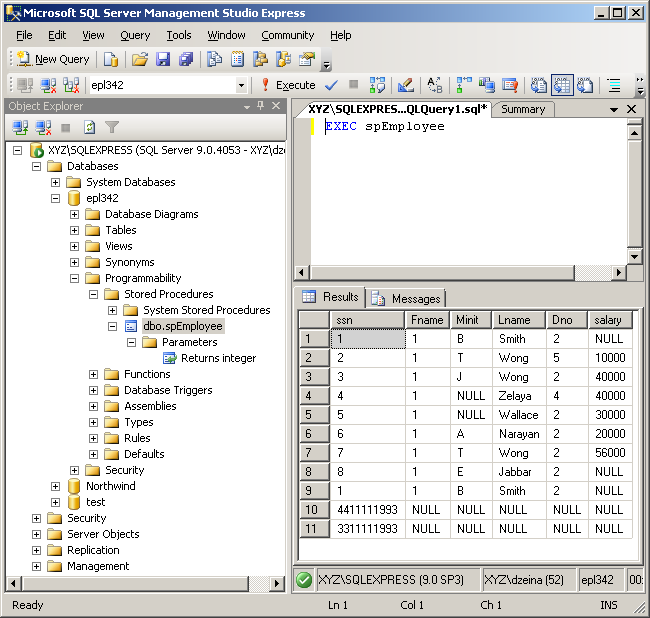650x618 pixels.
Task: Click the Save All icon
Action: coord(186,59)
